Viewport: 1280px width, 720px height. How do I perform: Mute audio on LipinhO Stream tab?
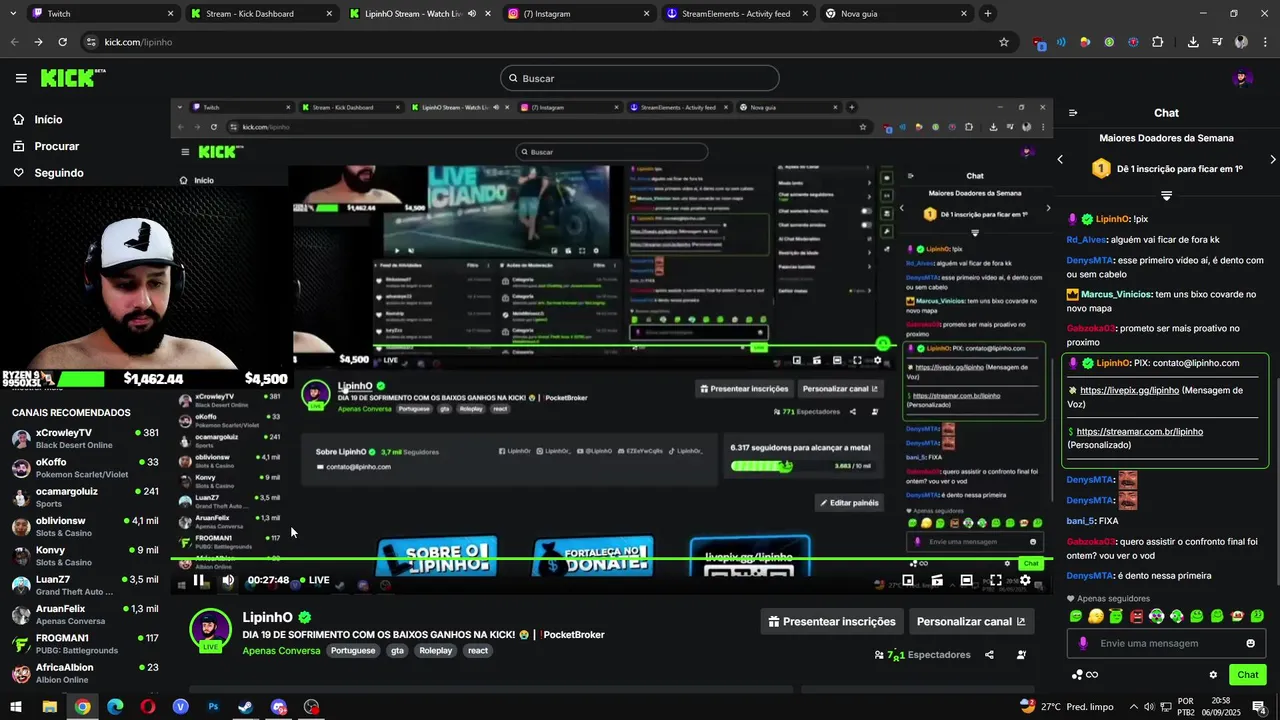click(x=472, y=14)
